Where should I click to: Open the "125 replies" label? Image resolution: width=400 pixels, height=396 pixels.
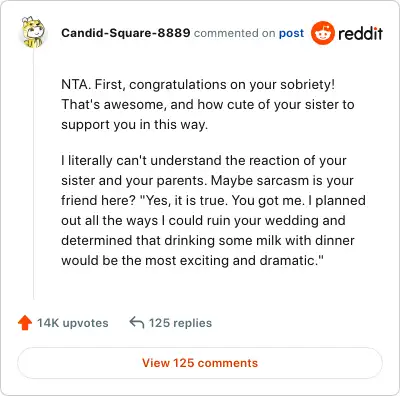180,323
